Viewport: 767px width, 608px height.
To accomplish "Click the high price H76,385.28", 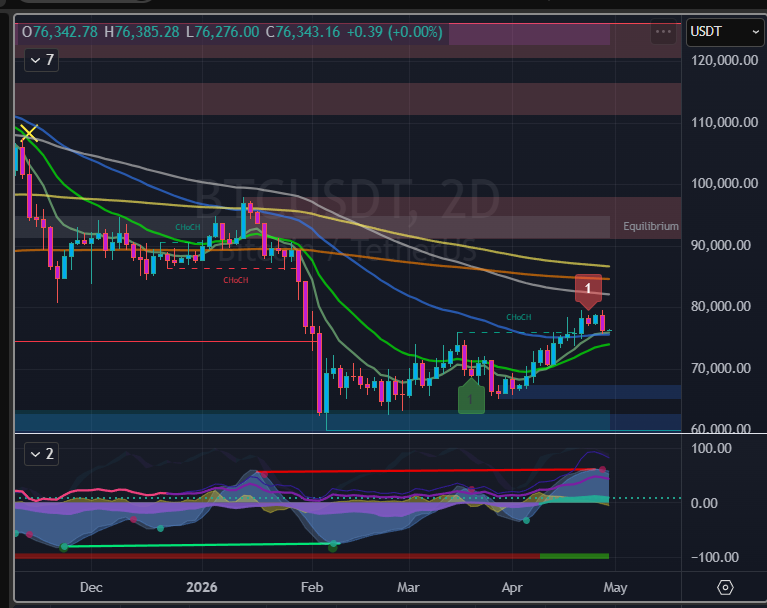I will tap(142, 32).
